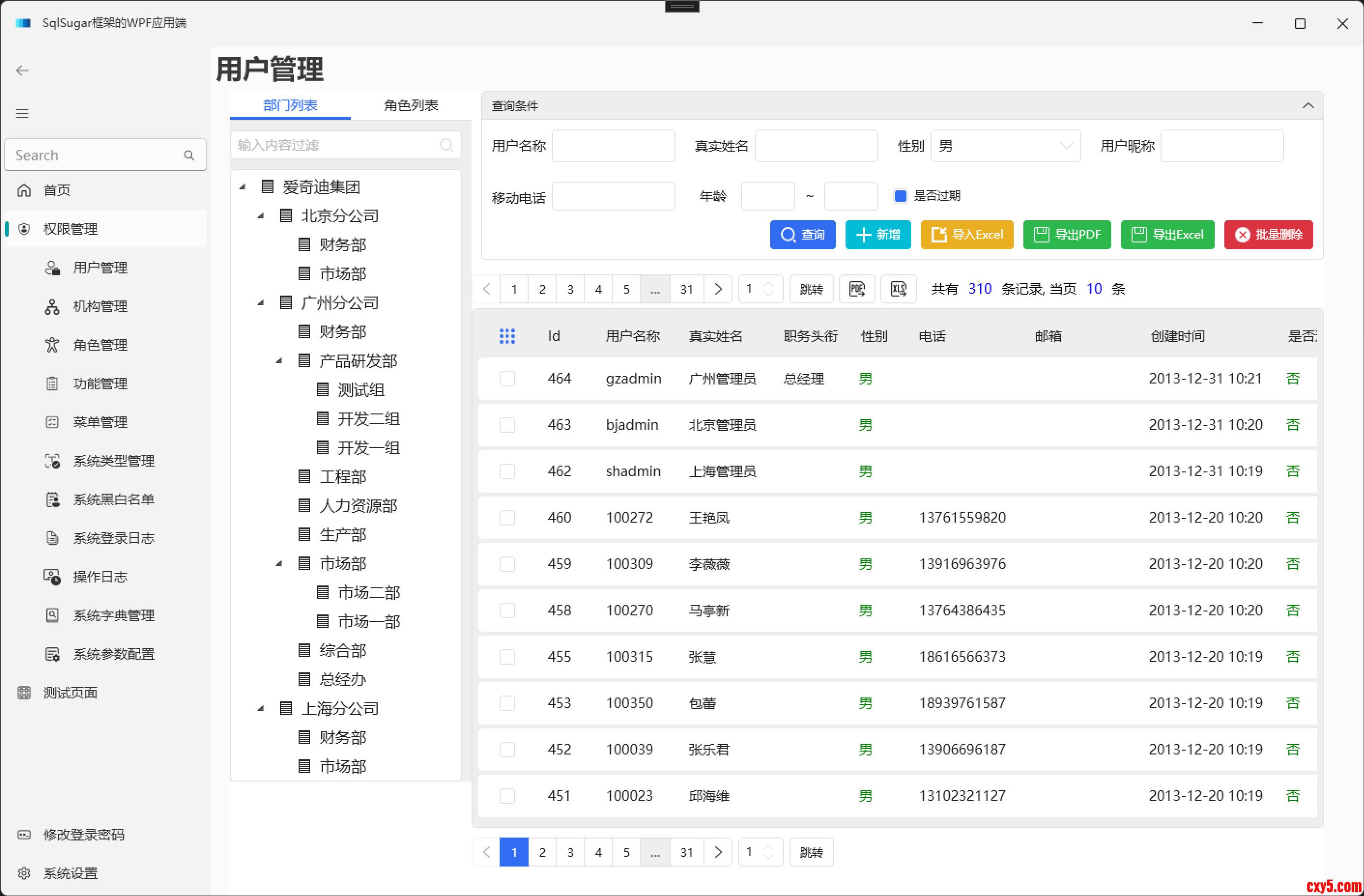Click the back arrow icon
This screenshot has width=1364, height=896.
22,71
